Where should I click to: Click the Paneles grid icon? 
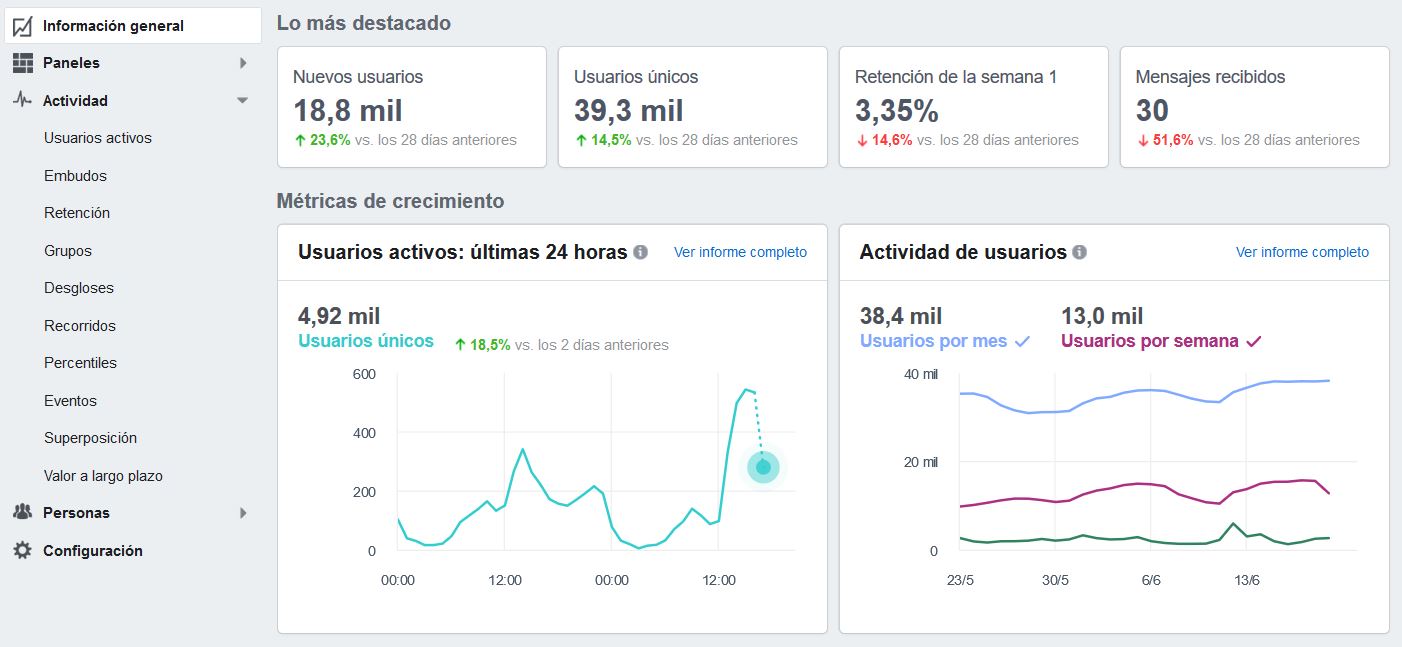pos(22,63)
